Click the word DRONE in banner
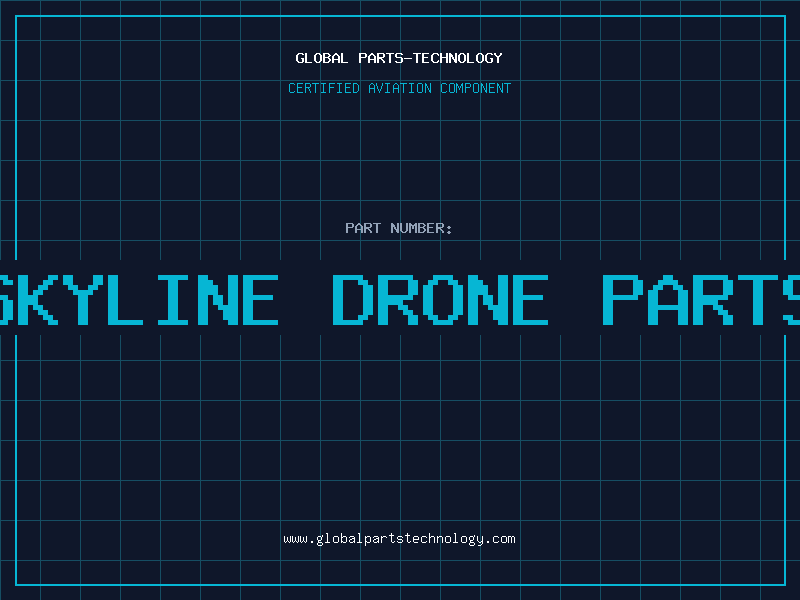Viewport: 800px width, 600px height. (x=440, y=299)
